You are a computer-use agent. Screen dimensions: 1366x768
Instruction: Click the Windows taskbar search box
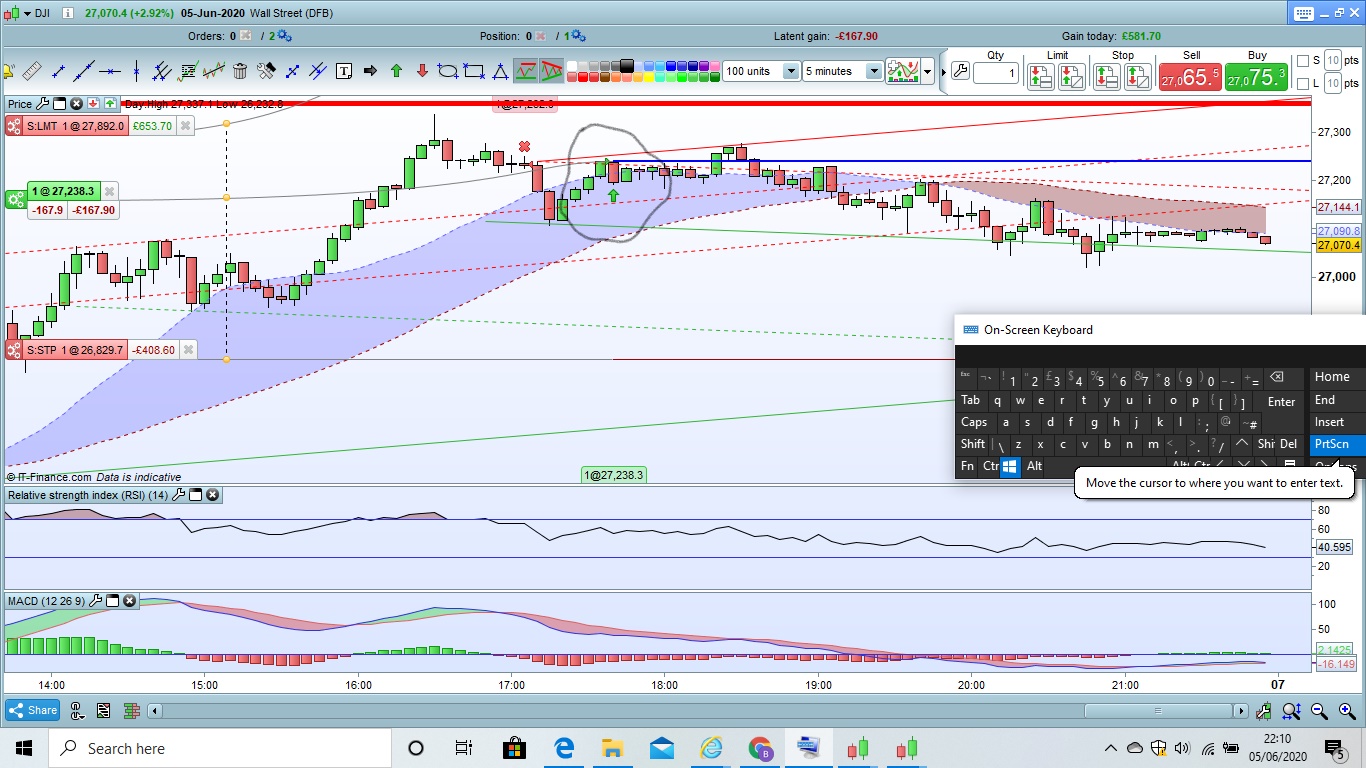coord(219,748)
